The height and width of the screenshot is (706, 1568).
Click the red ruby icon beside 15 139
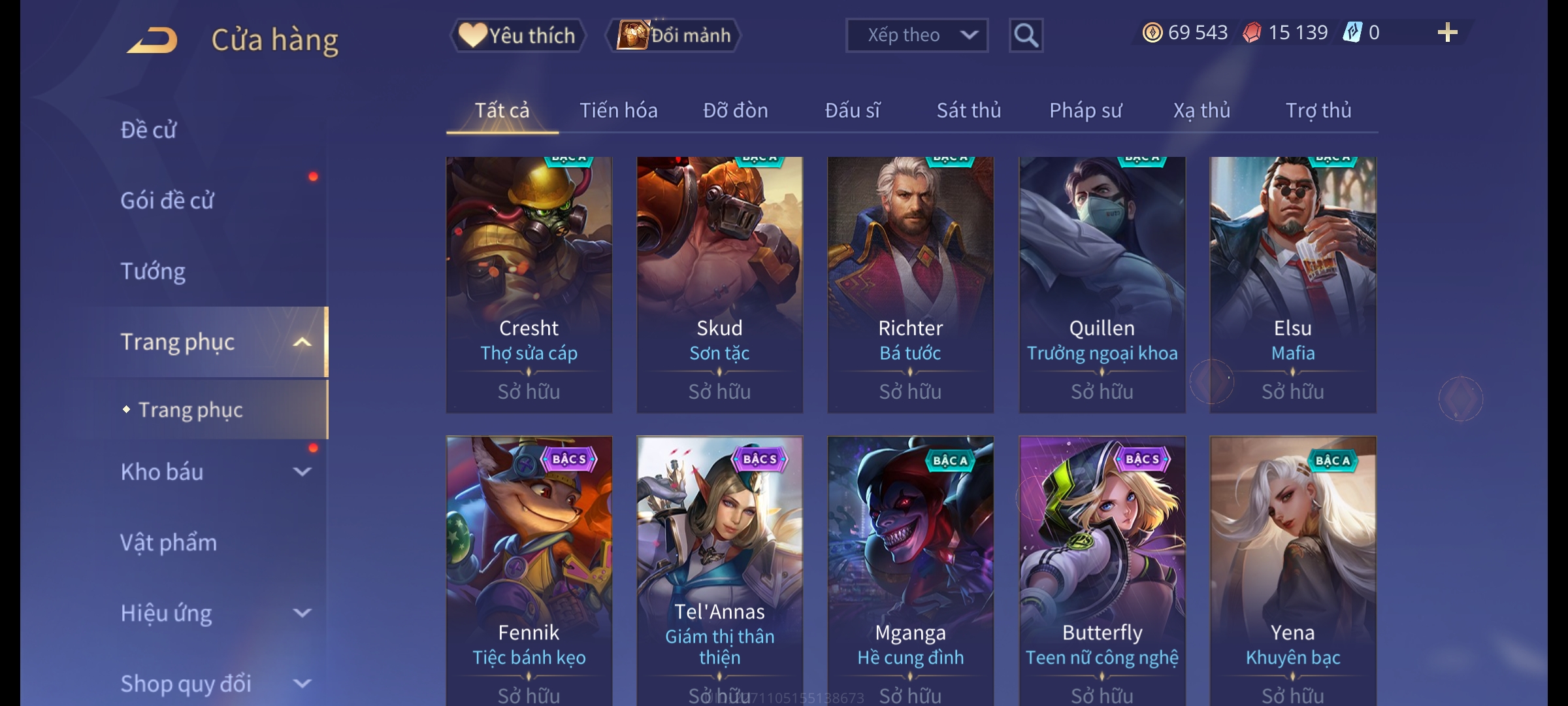(1252, 33)
